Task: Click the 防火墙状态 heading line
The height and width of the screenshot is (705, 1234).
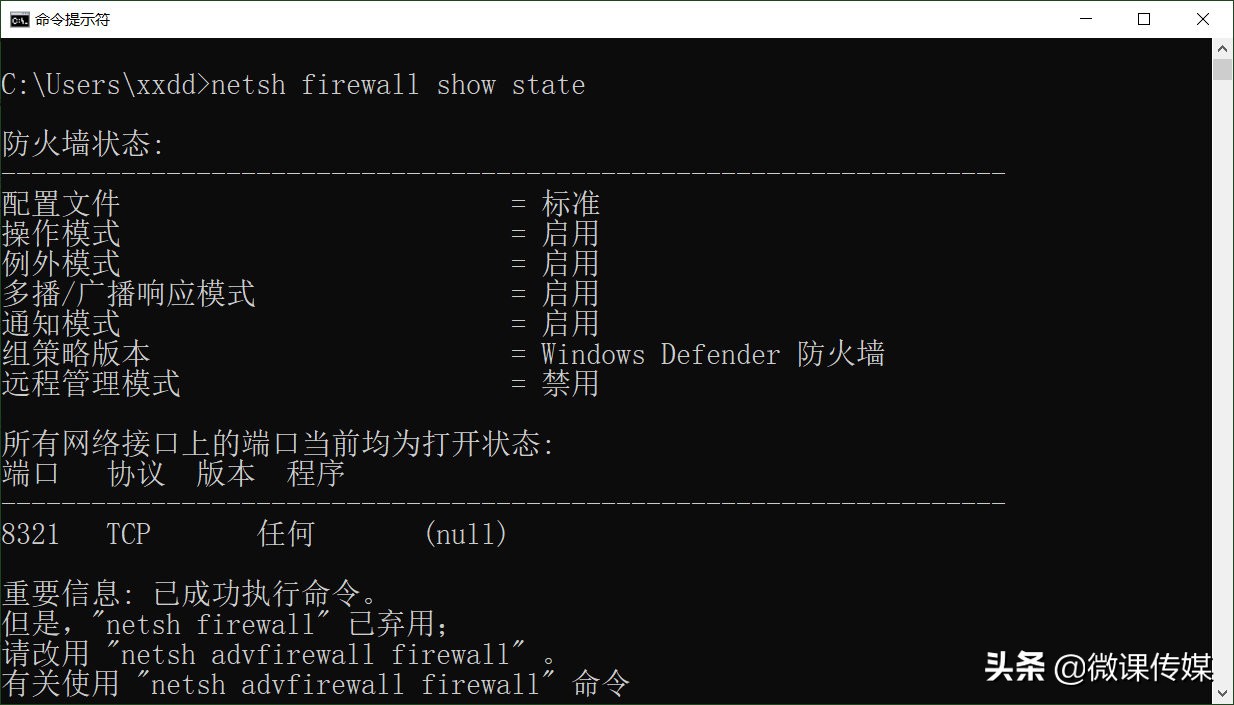Action: (x=83, y=145)
